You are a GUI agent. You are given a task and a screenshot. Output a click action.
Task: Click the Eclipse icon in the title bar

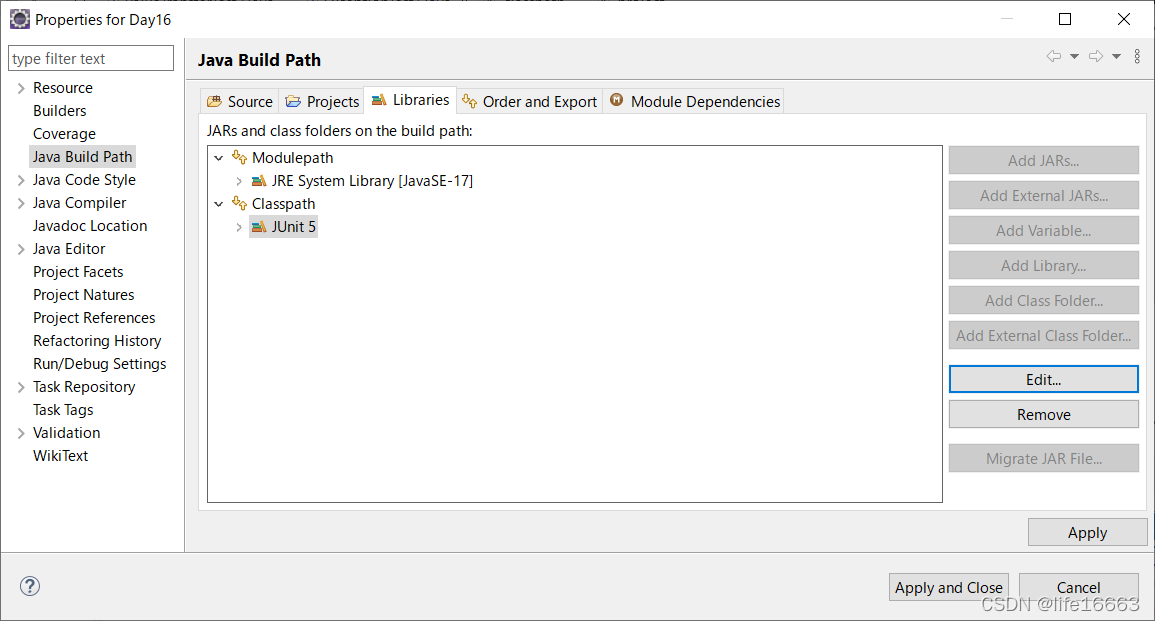point(19,18)
